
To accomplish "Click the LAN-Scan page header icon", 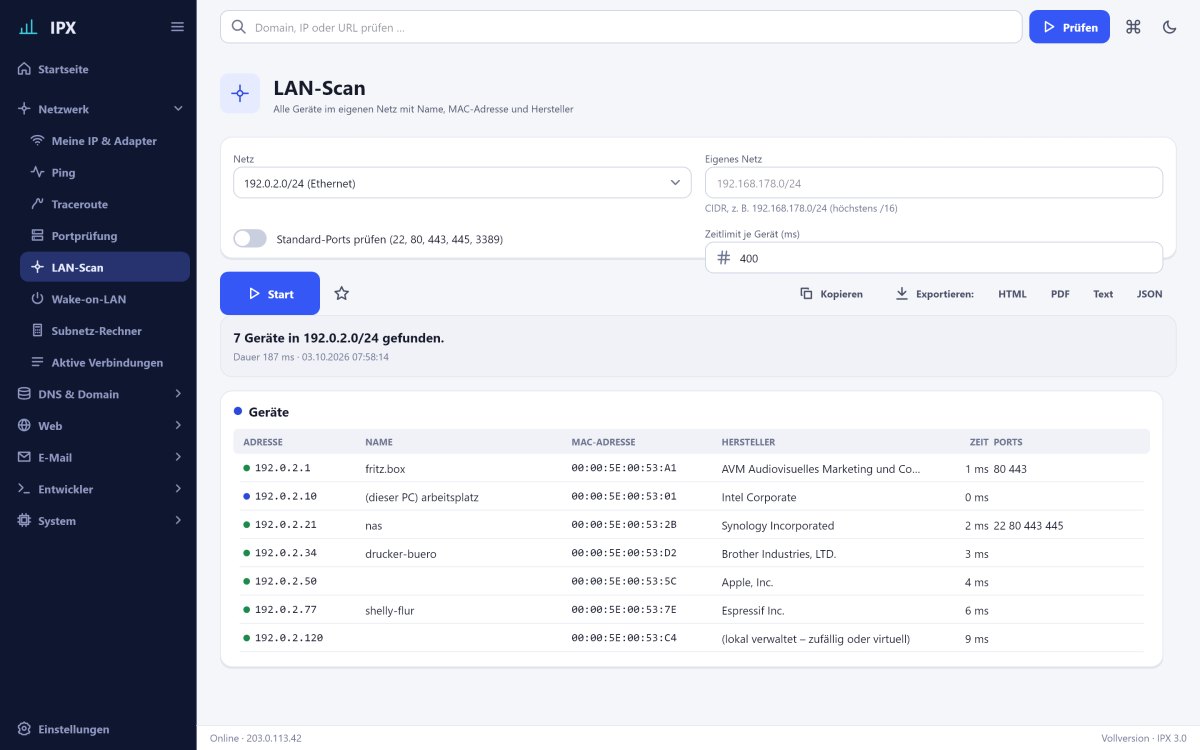I will 240,93.
